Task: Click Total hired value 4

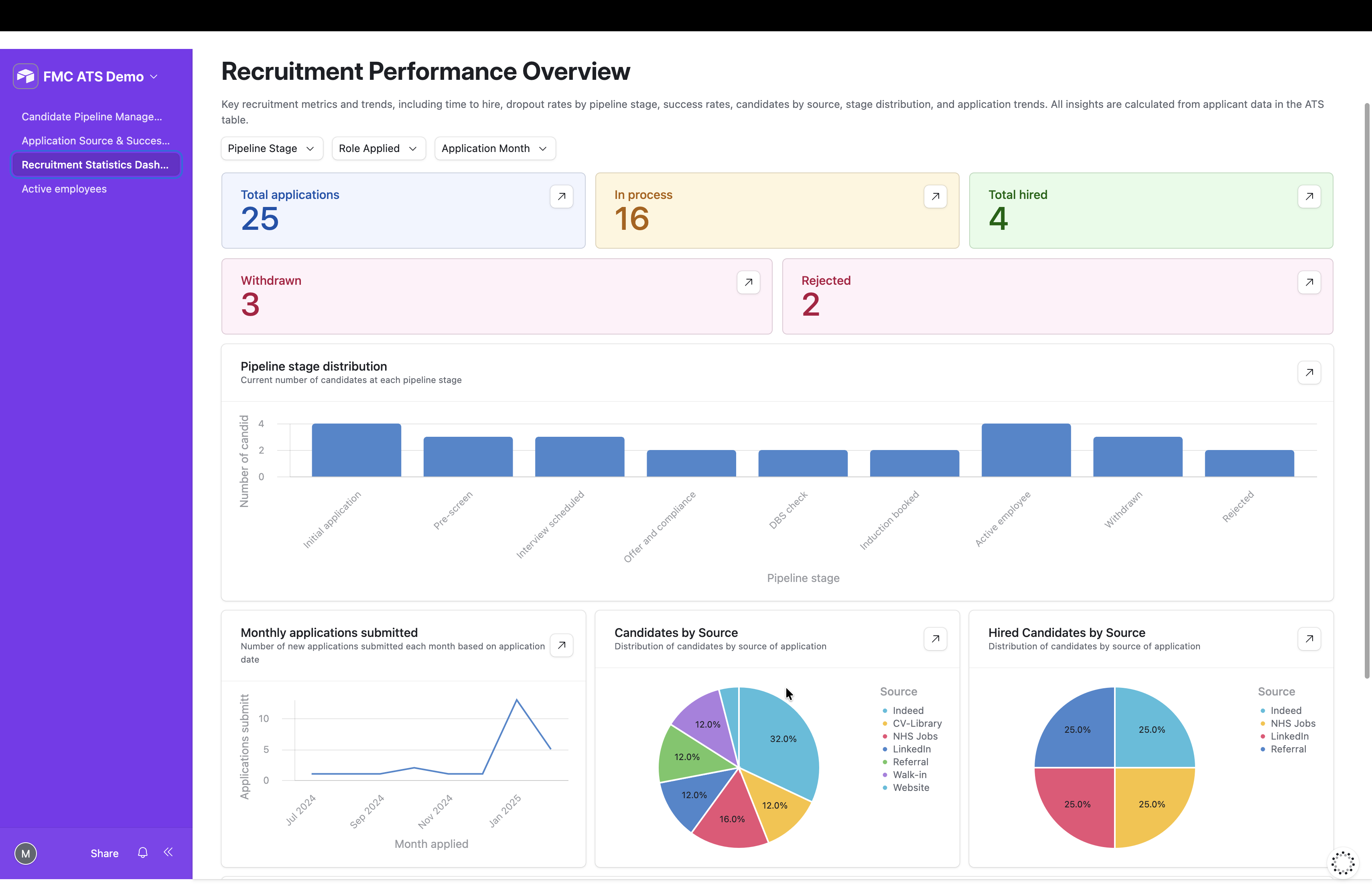Action: pos(999,219)
